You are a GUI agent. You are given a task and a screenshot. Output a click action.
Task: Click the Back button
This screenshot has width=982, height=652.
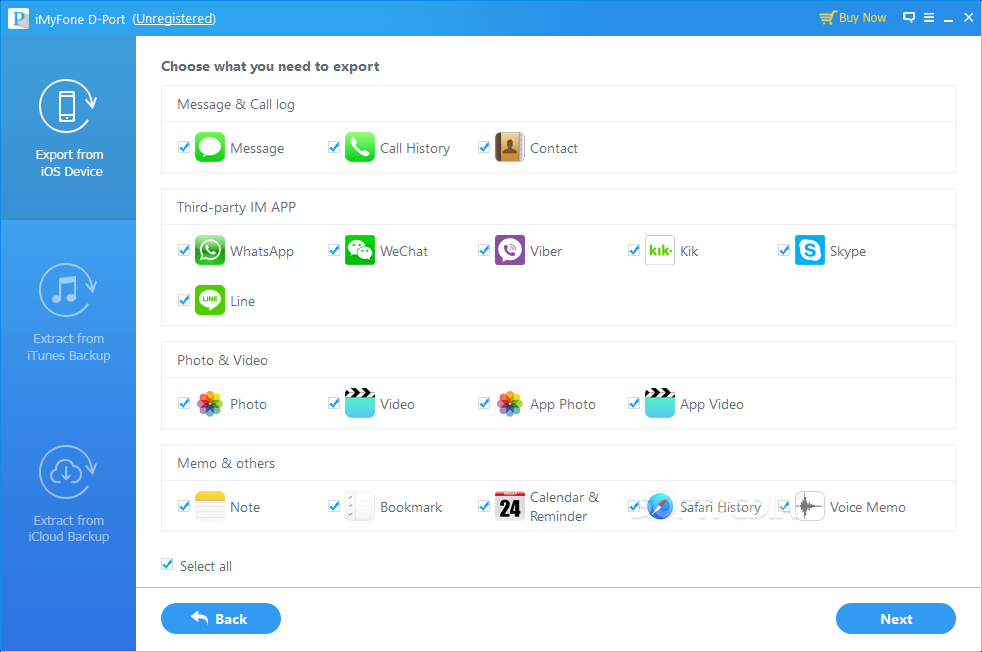220,619
